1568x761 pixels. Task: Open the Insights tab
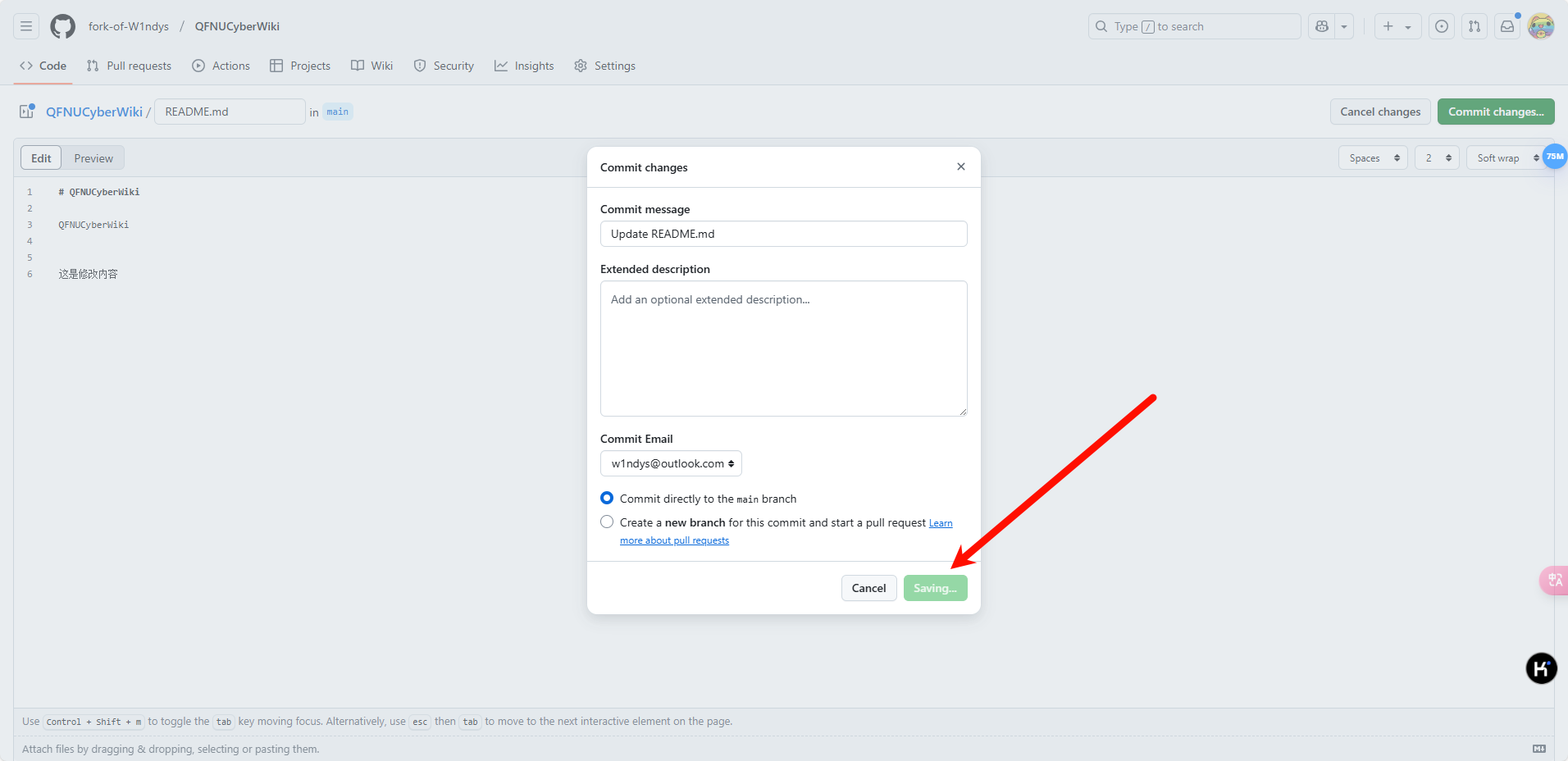pyautogui.click(x=524, y=66)
